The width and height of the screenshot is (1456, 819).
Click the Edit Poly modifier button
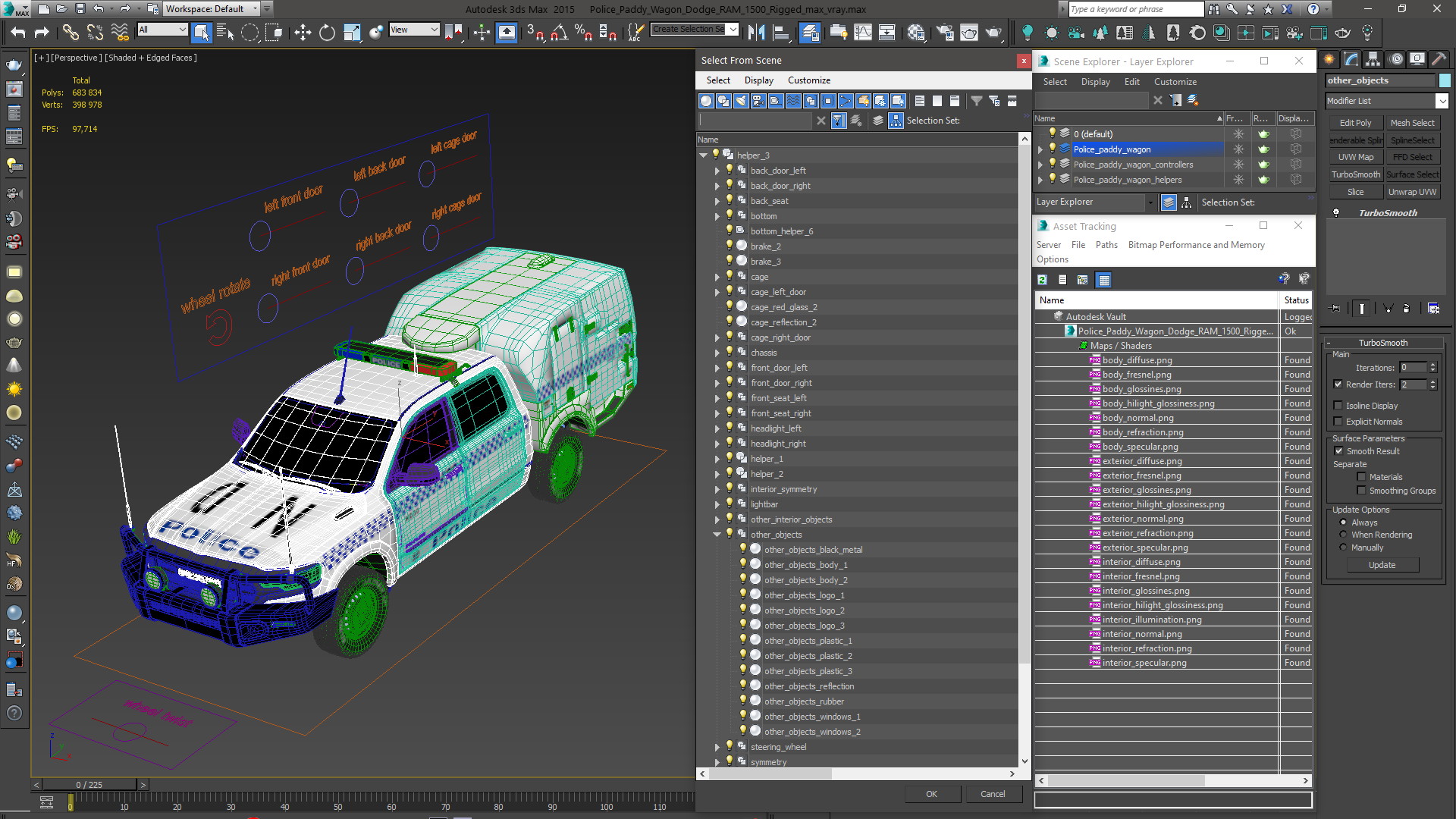pyautogui.click(x=1355, y=123)
